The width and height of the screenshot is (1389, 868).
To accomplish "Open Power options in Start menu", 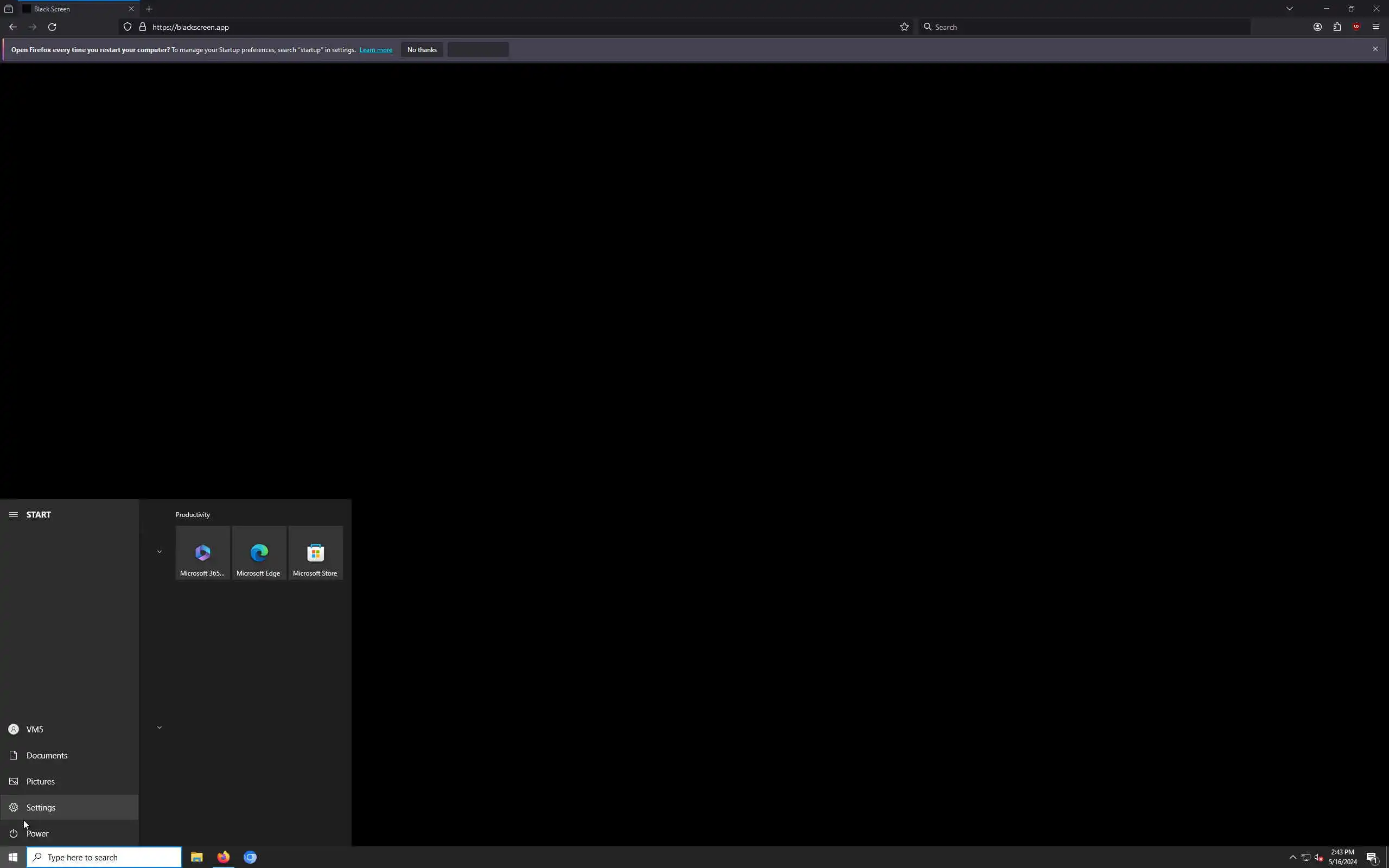I will pyautogui.click(x=37, y=834).
